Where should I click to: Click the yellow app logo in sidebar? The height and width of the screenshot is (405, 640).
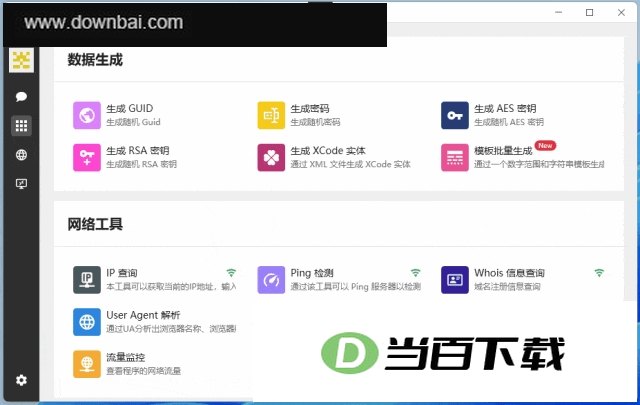(x=21, y=60)
